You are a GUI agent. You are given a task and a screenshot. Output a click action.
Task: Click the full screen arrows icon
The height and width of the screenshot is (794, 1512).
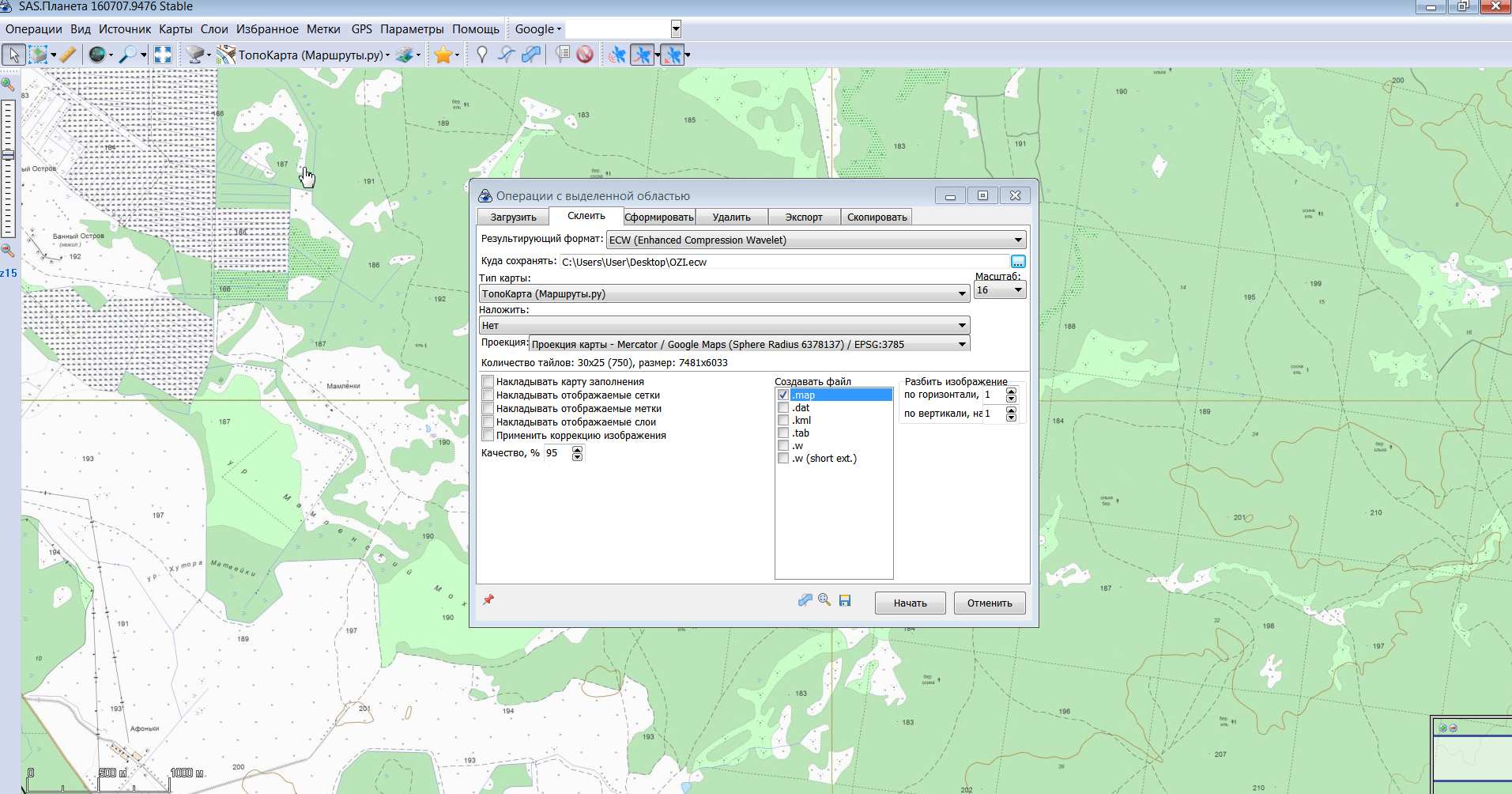(x=163, y=55)
